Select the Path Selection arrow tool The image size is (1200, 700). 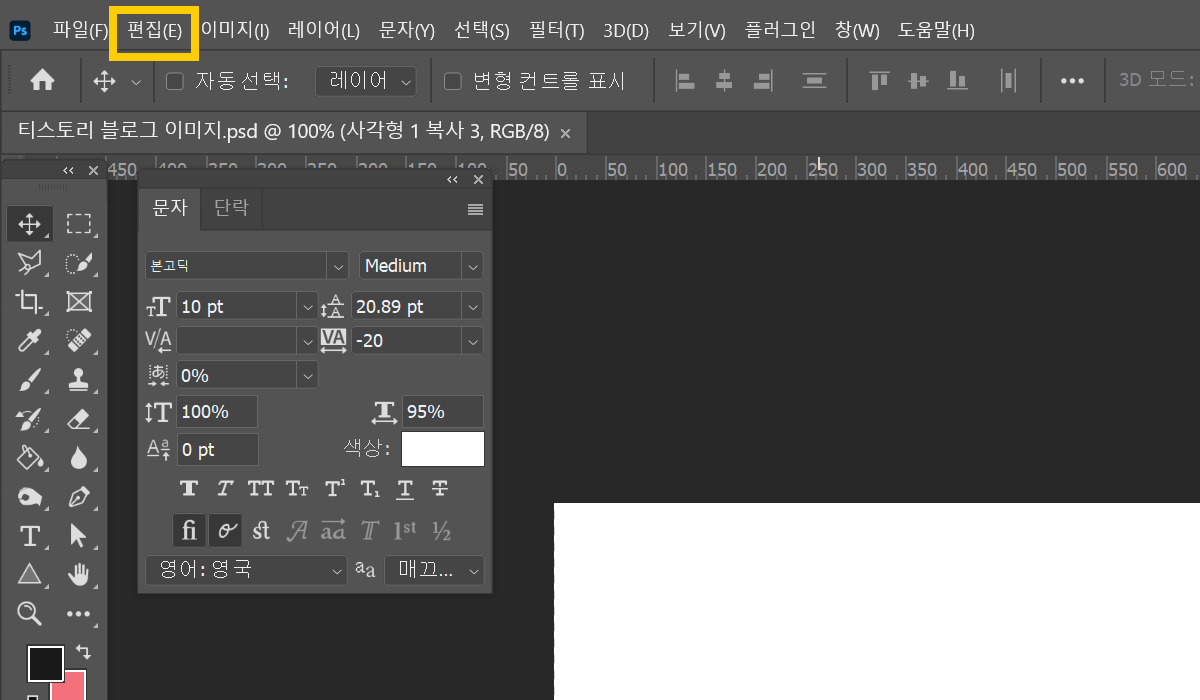click(79, 536)
